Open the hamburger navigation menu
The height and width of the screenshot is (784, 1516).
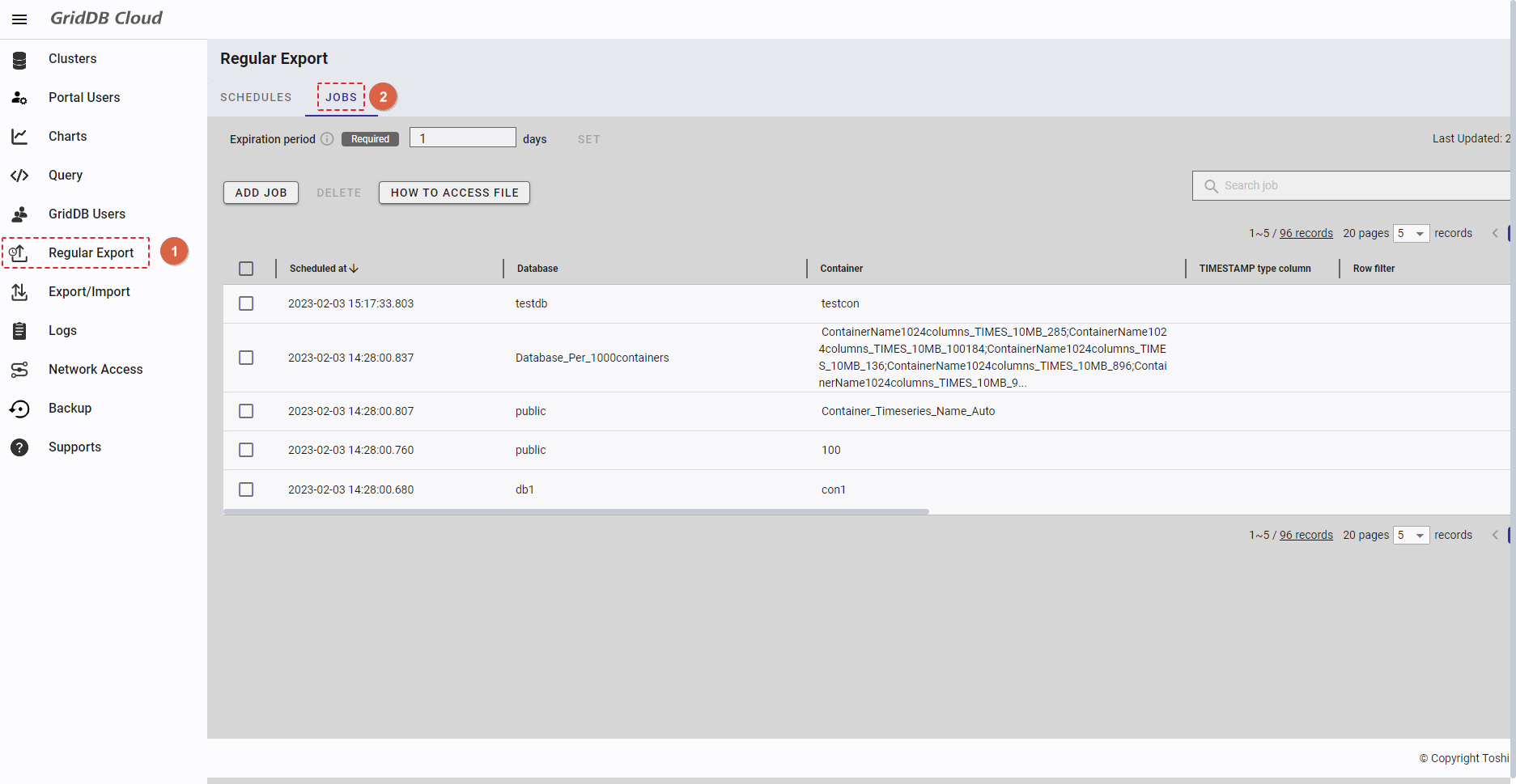point(19,19)
